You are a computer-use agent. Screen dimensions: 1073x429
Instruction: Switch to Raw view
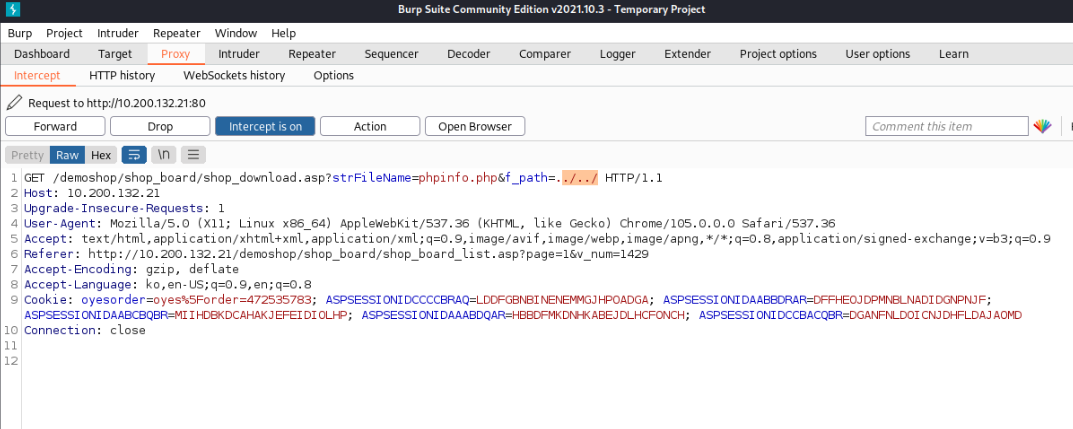click(x=68, y=155)
